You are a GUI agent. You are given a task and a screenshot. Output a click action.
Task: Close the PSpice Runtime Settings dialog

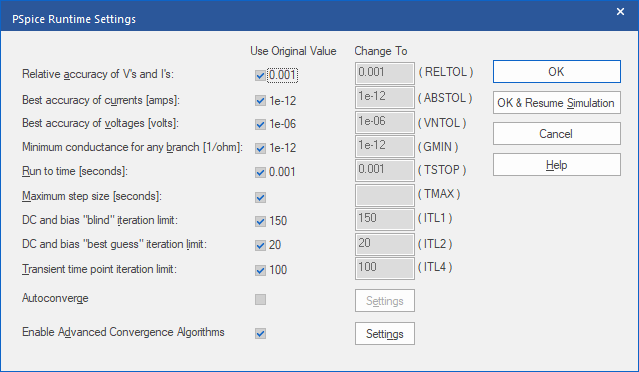click(620, 11)
